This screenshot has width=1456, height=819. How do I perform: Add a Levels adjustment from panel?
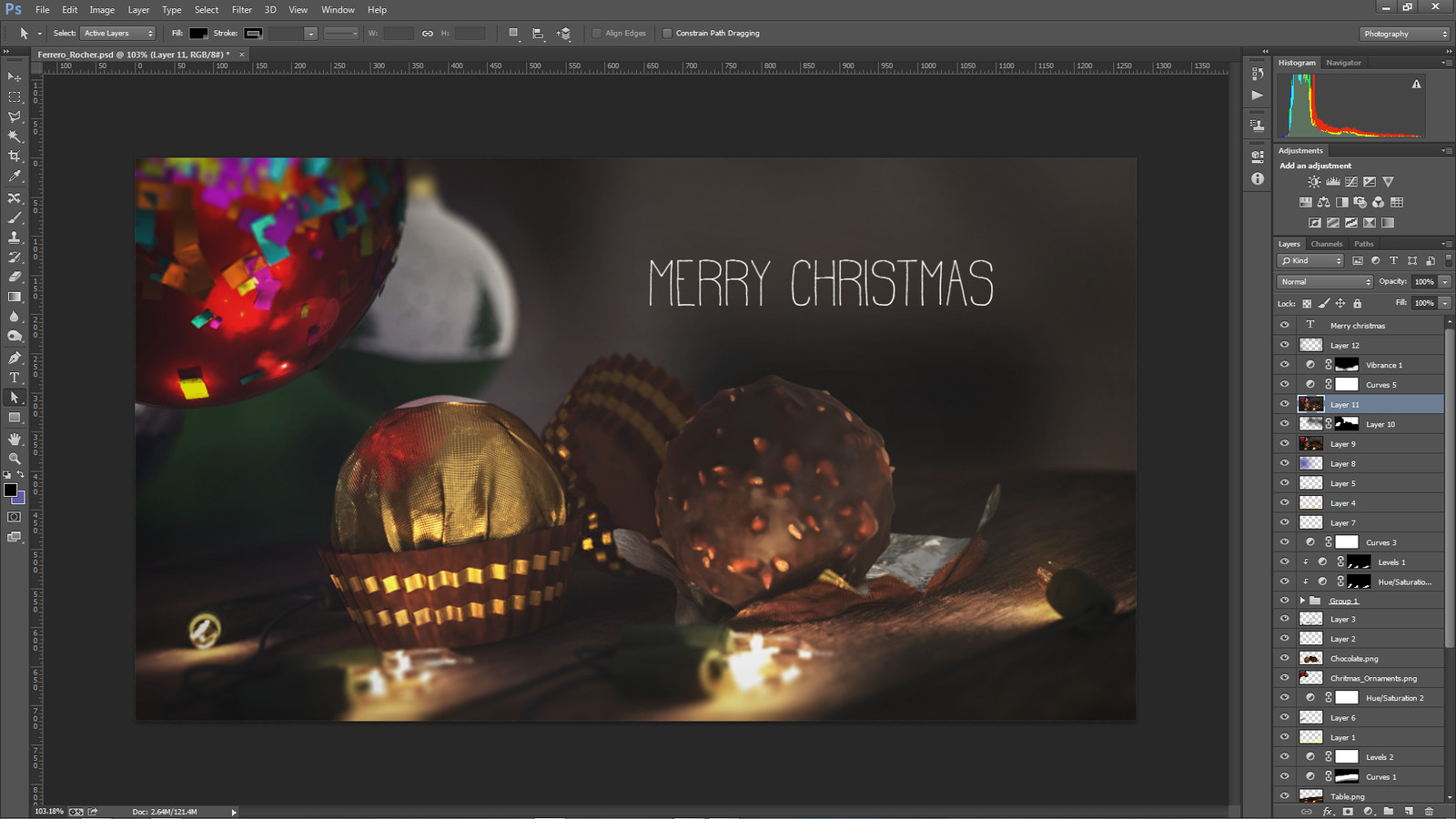click(x=1333, y=182)
